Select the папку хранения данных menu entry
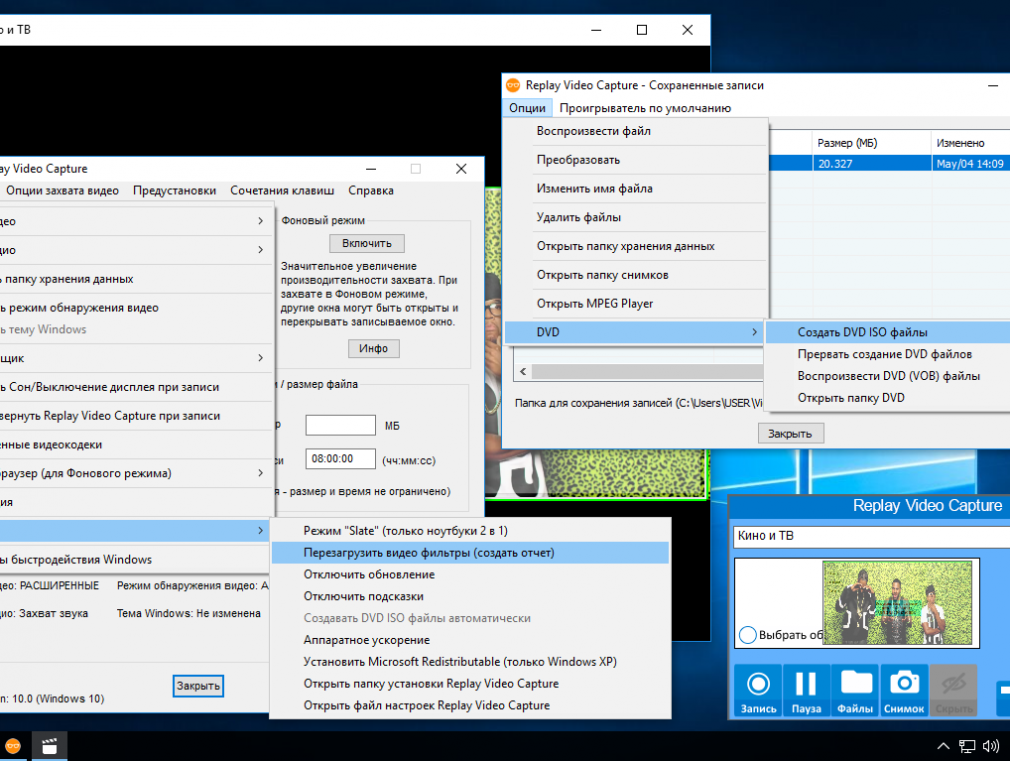The width and height of the screenshot is (1010, 761). click(x=135, y=279)
